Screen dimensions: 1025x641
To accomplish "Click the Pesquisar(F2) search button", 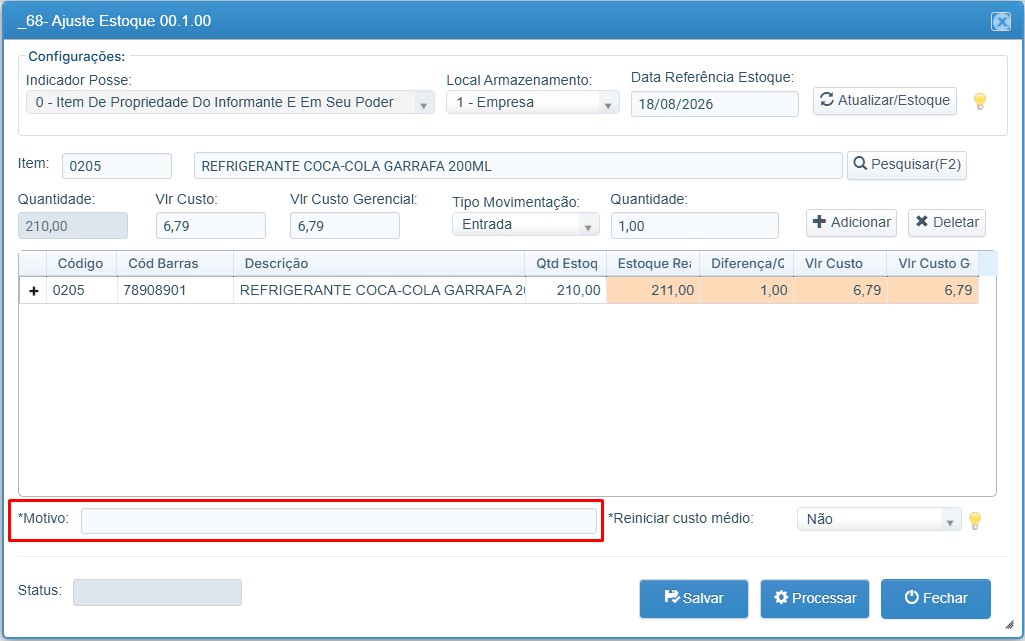I will point(907,165).
